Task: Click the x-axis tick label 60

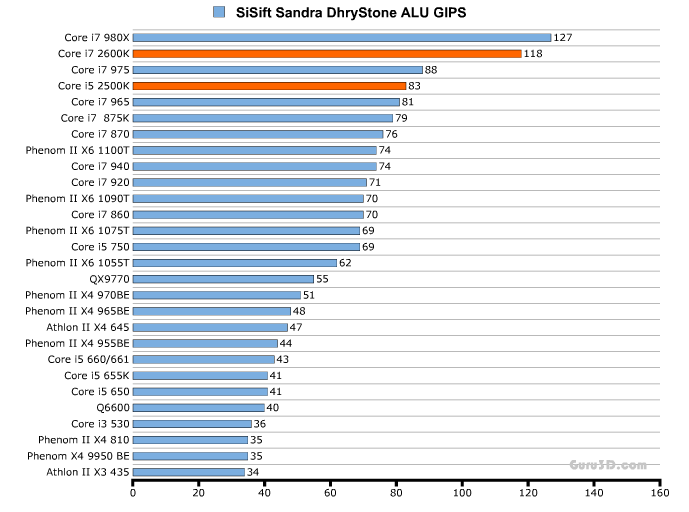Action: click(x=330, y=493)
